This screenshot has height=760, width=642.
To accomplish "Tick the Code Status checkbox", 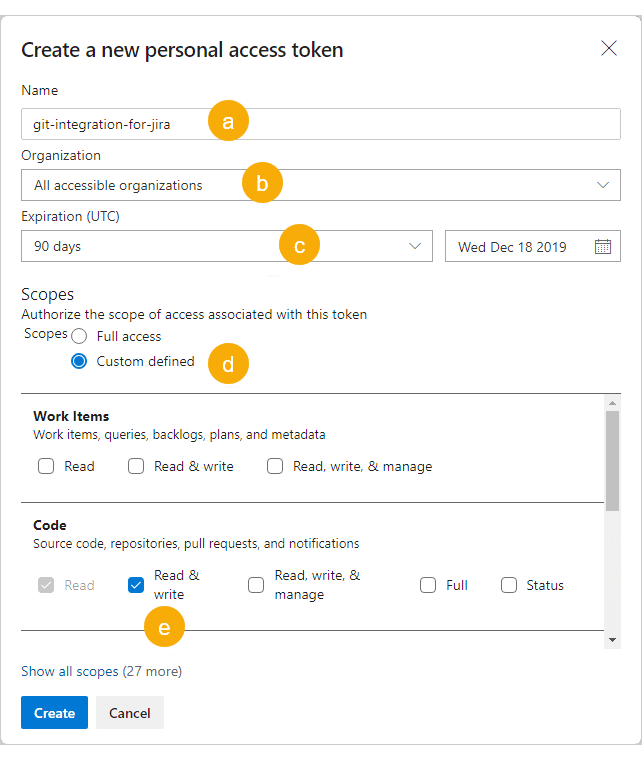I will point(509,585).
